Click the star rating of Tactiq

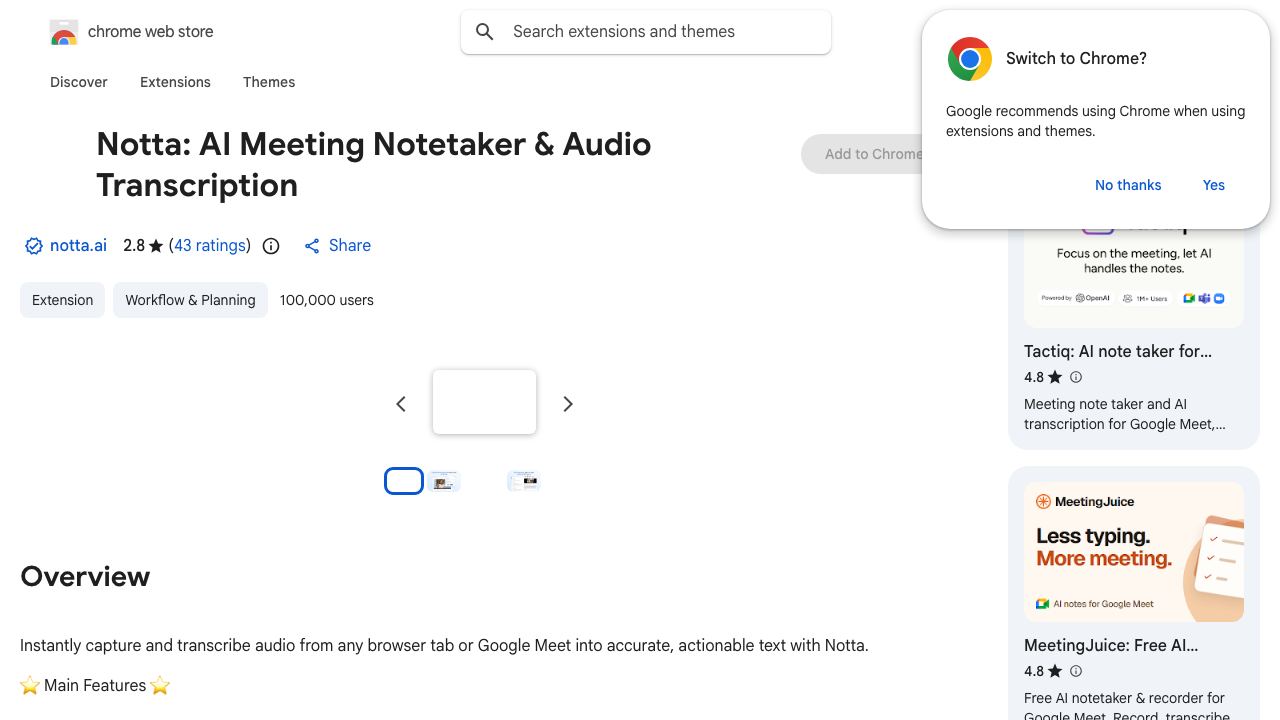pos(1043,377)
